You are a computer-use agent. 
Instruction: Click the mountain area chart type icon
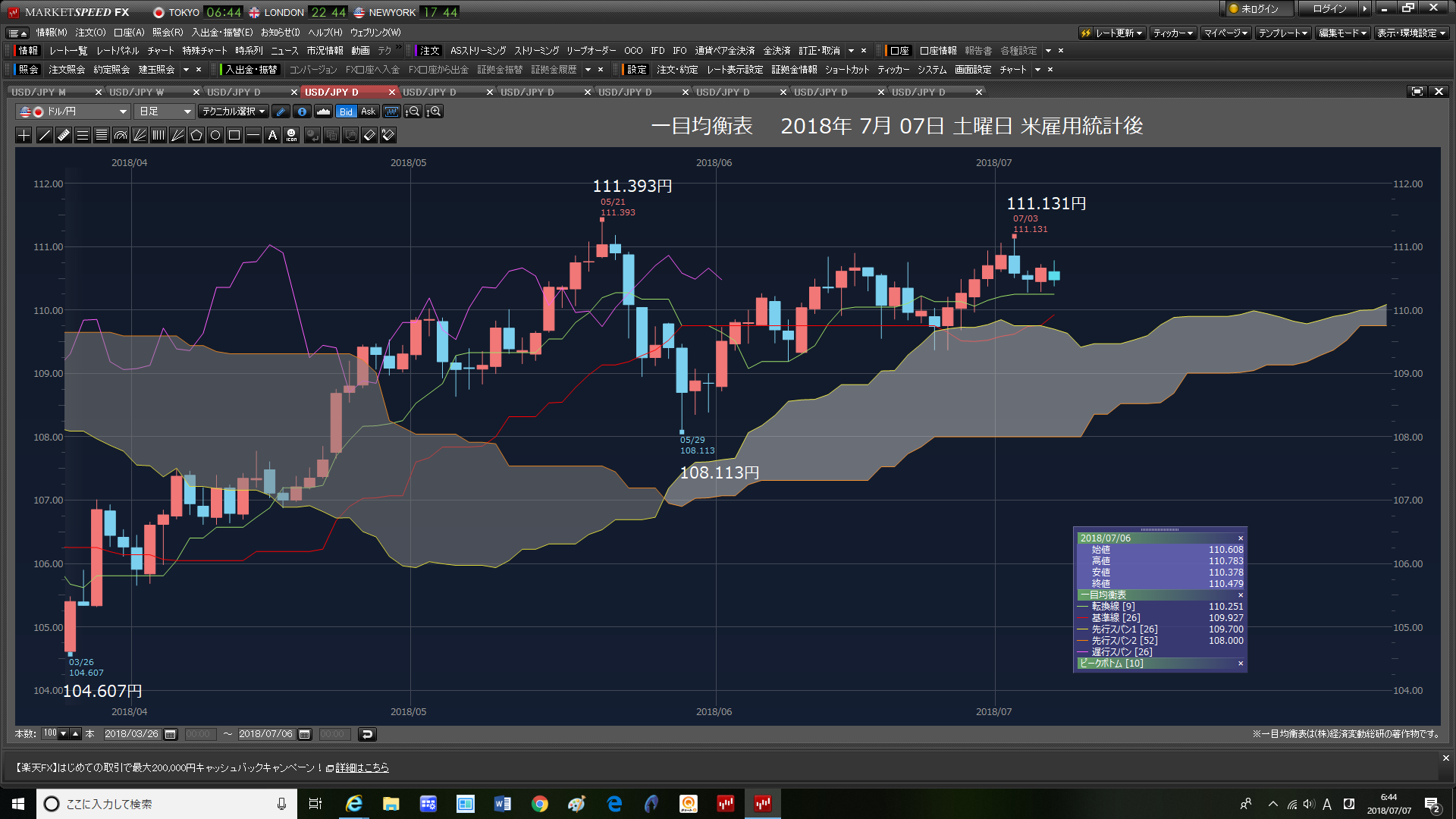pyautogui.click(x=324, y=111)
